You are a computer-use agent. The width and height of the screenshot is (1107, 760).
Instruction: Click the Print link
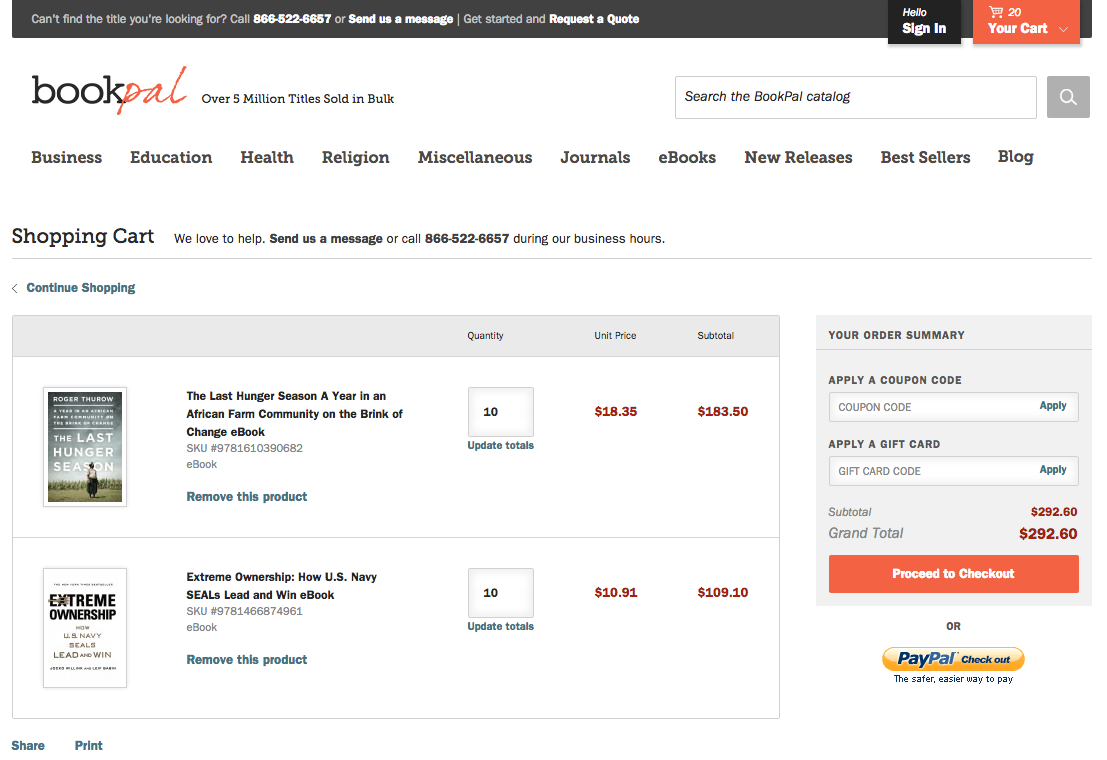click(88, 746)
